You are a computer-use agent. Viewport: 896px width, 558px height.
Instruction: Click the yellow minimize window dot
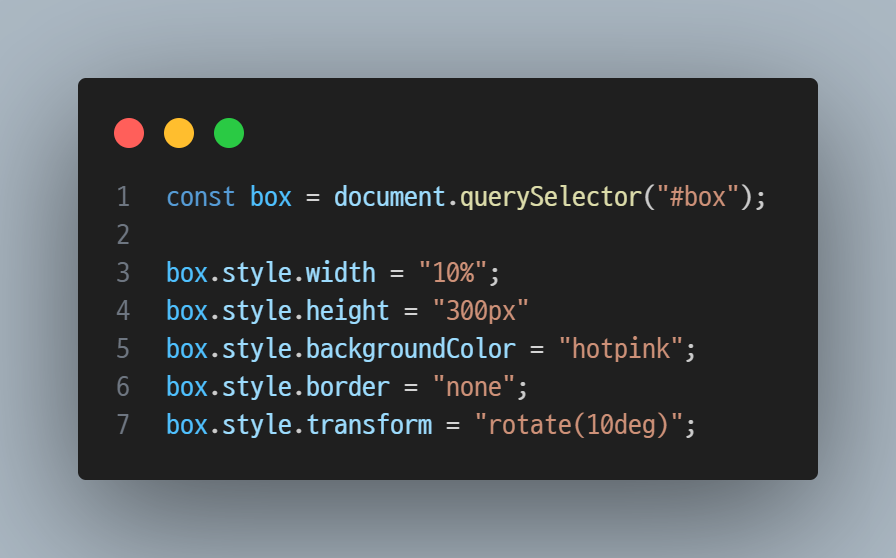pyautogui.click(x=179, y=133)
